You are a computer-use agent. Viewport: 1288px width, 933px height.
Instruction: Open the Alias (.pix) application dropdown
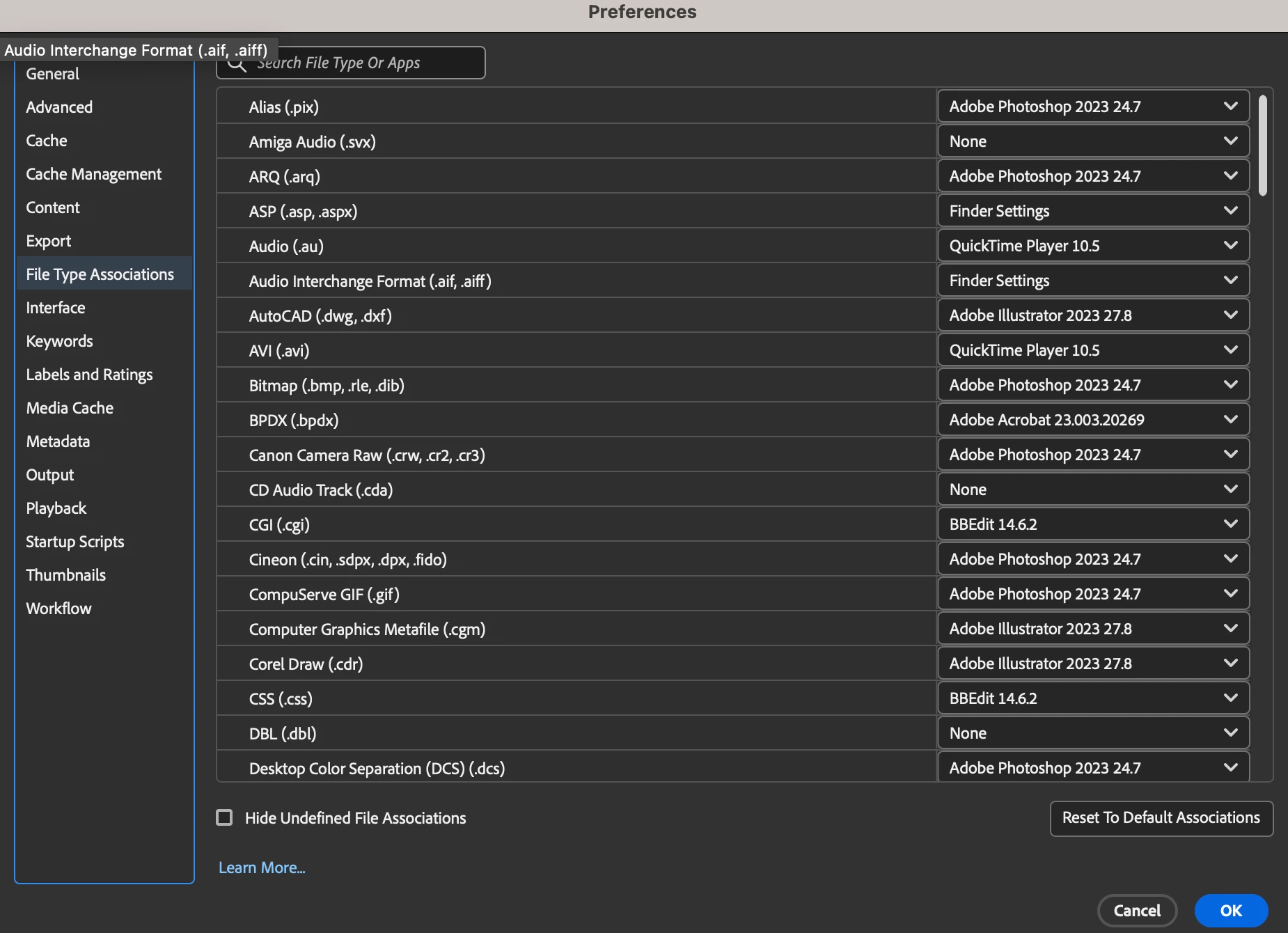coord(1093,107)
